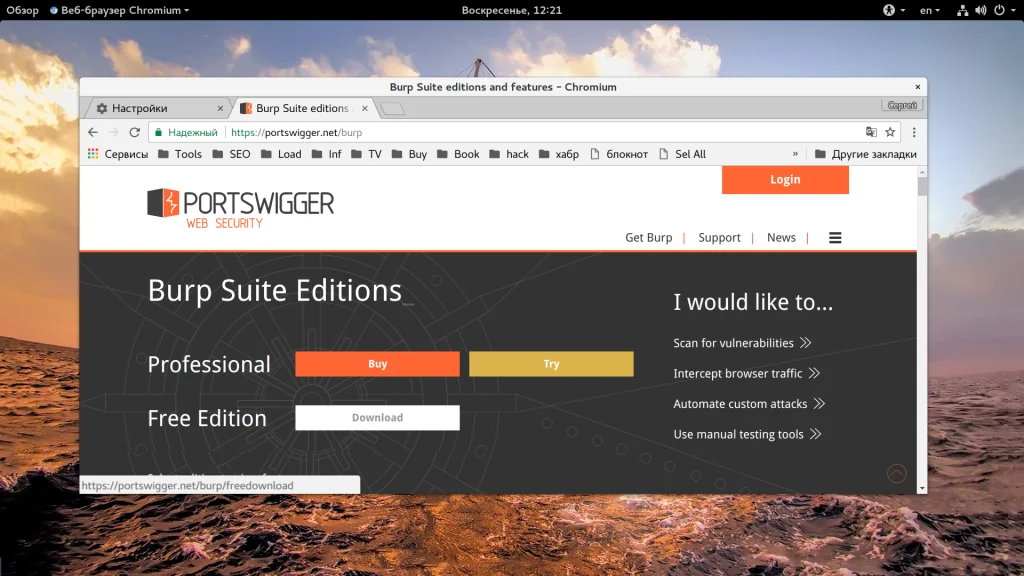This screenshot has width=1024, height=576.
Task: Open the Sel All bookmarklet
Action: (682, 154)
